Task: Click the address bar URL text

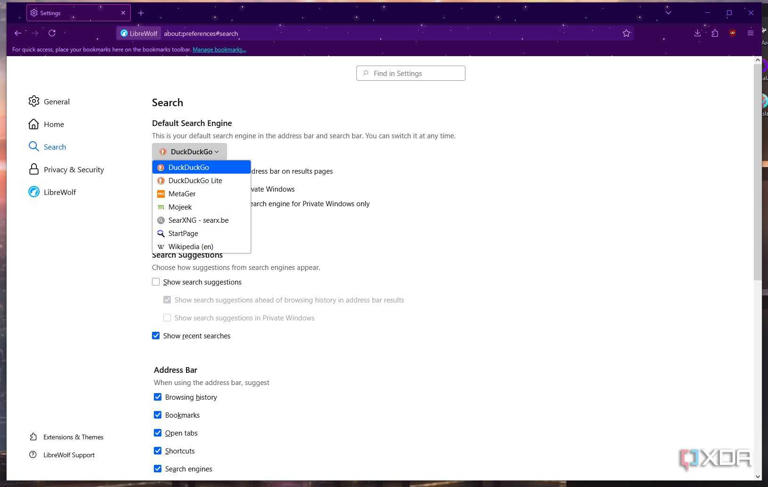Action: point(201,34)
